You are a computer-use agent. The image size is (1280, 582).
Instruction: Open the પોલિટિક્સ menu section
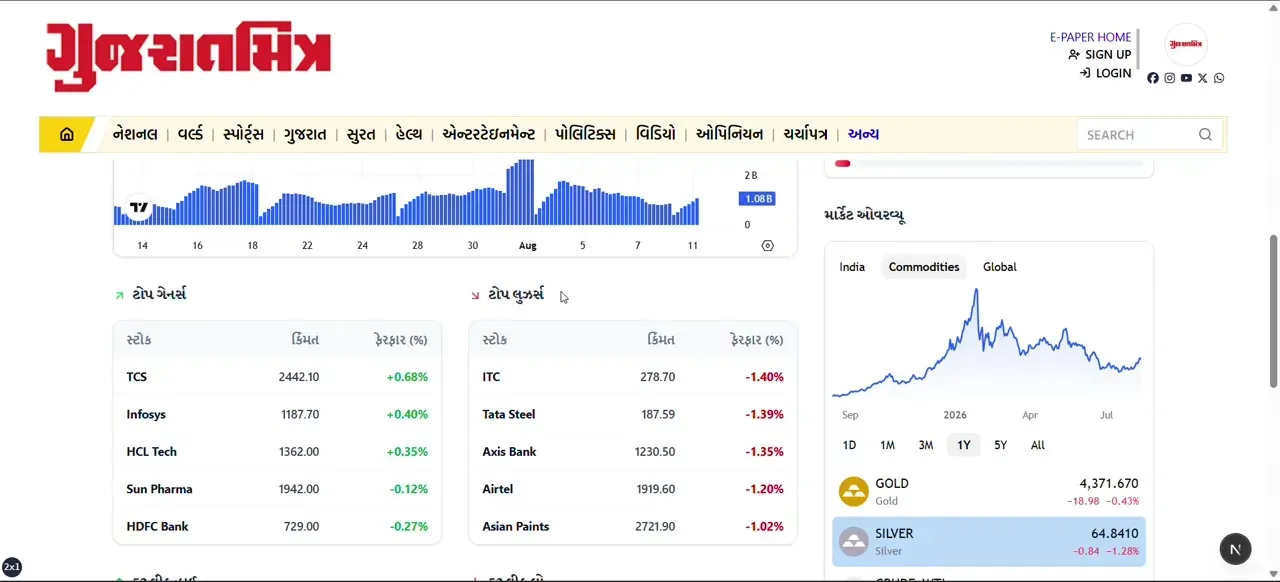[585, 134]
